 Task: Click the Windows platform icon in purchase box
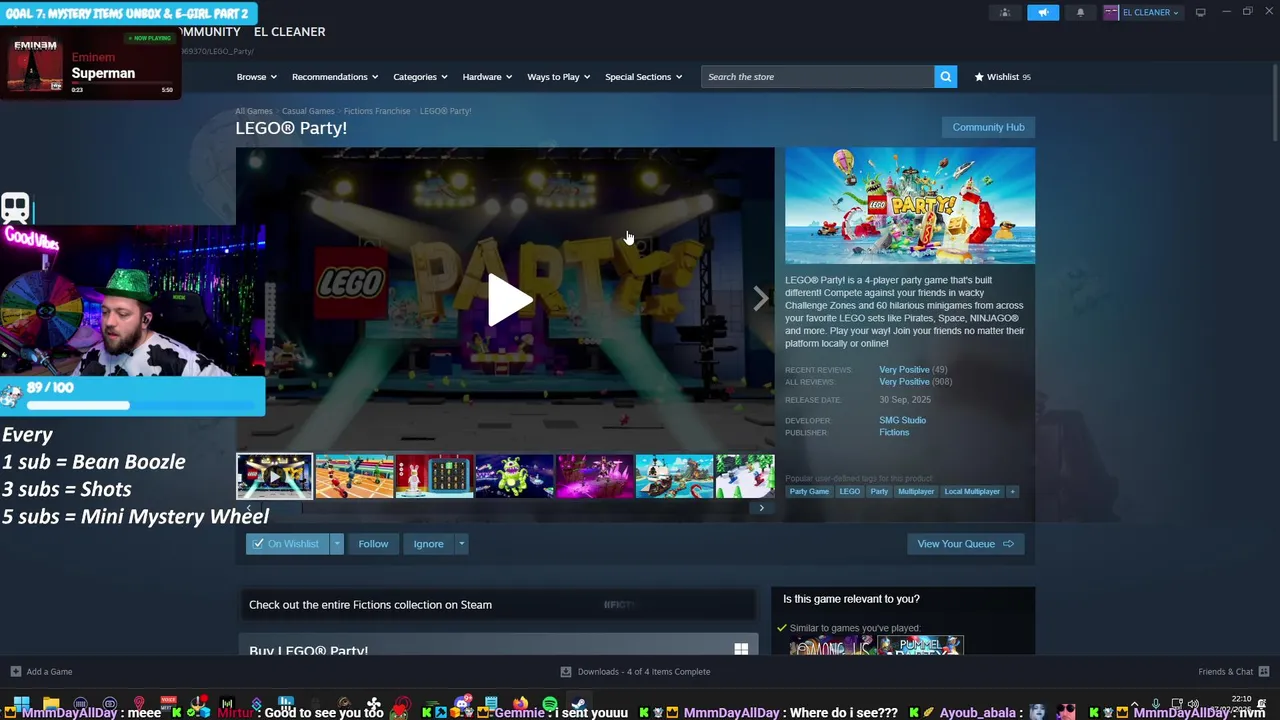741,649
